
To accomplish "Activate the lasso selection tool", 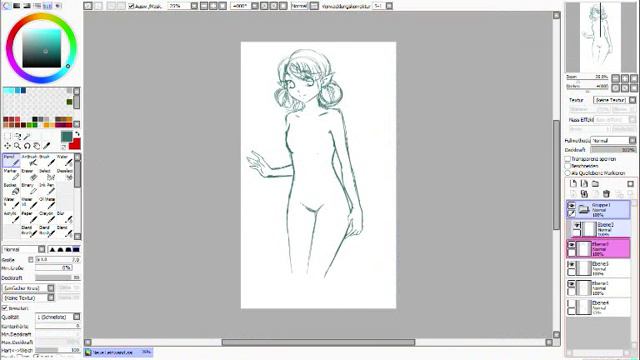I will click(x=17, y=136).
